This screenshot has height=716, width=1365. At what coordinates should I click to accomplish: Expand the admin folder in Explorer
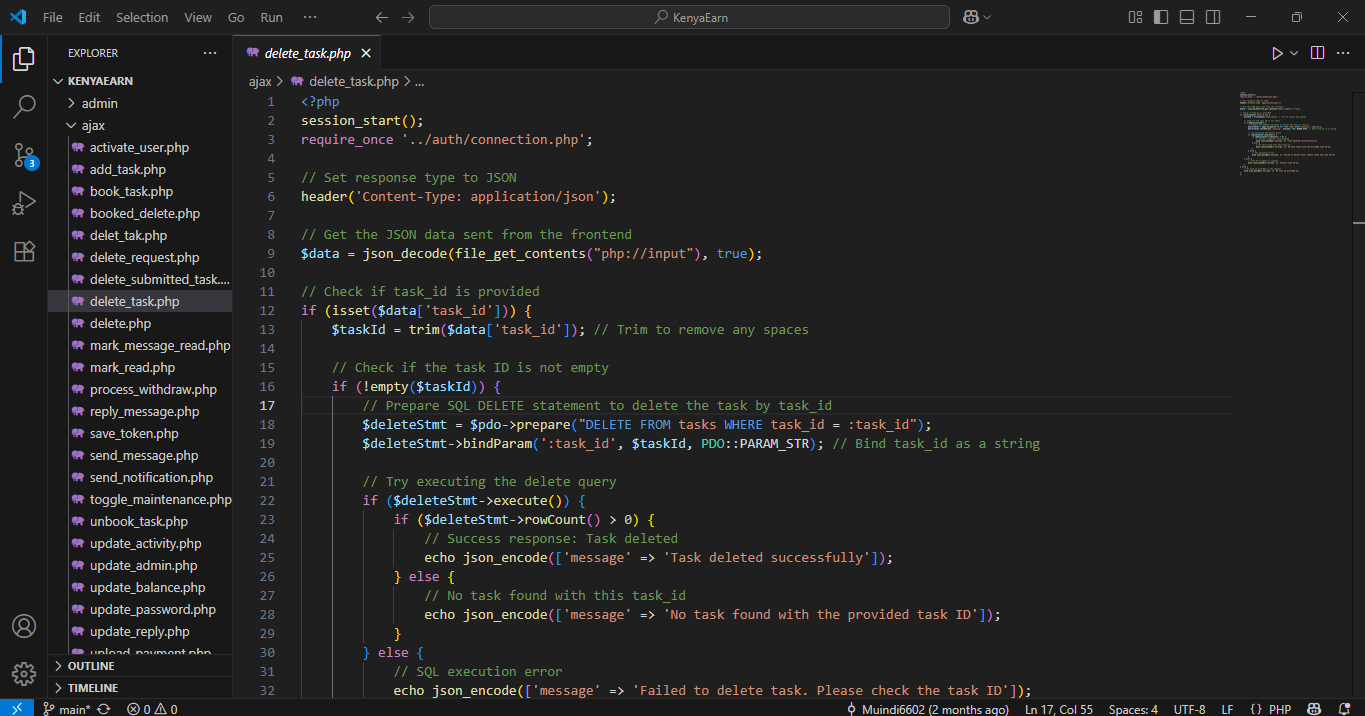99,103
